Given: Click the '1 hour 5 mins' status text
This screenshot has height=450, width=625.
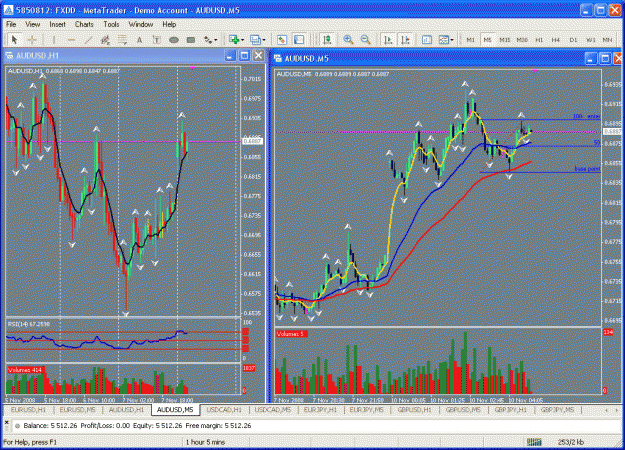Looking at the screenshot, I should [205, 442].
